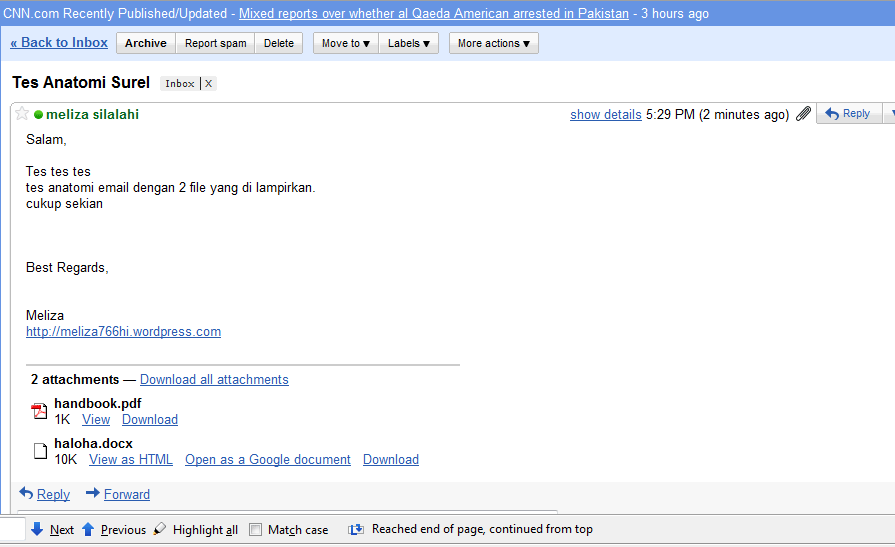Open the More actions menu
The width and height of the screenshot is (895, 547).
click(x=494, y=43)
